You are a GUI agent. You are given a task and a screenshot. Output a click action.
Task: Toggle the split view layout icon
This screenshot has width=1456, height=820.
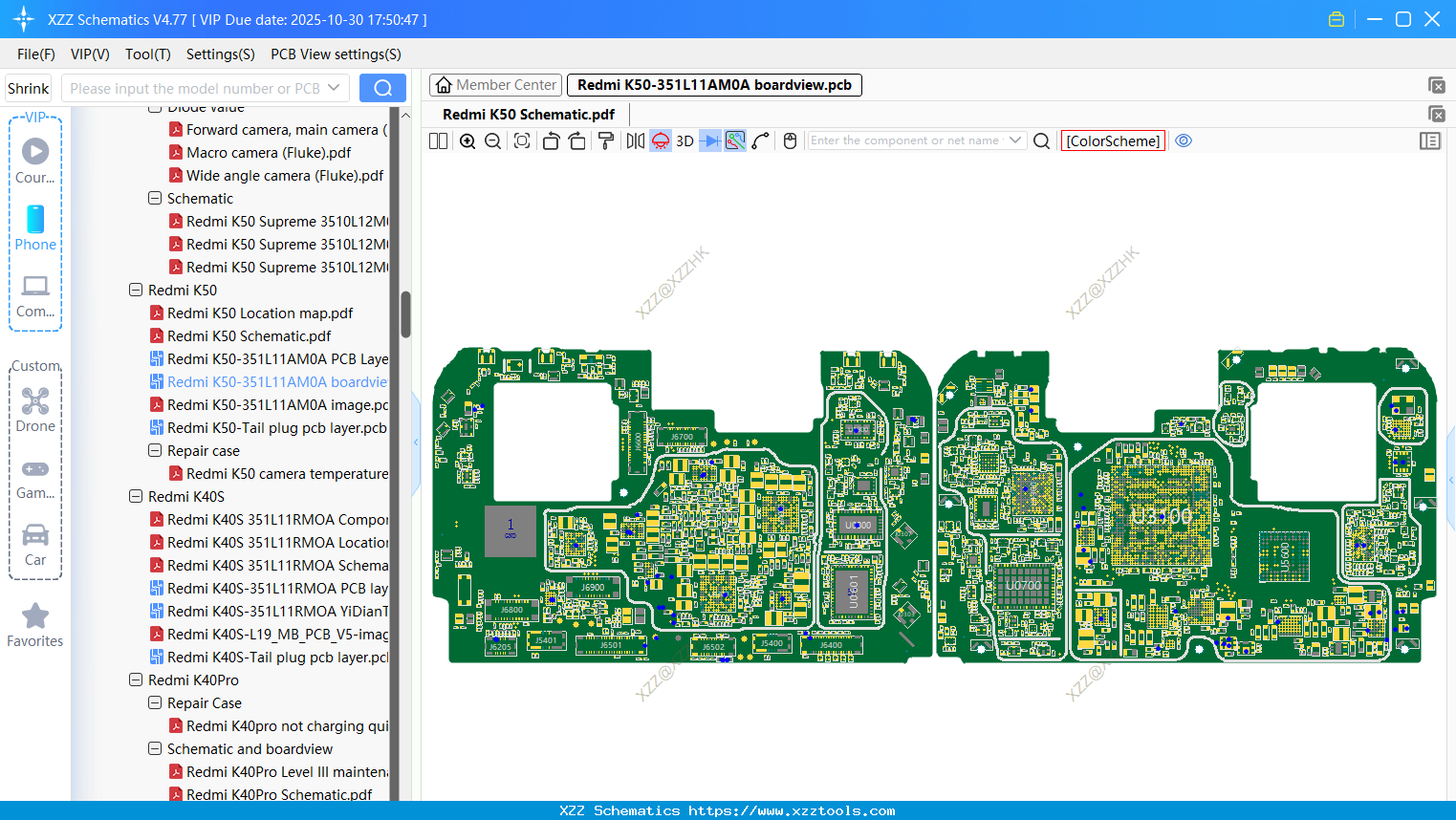[x=438, y=141]
